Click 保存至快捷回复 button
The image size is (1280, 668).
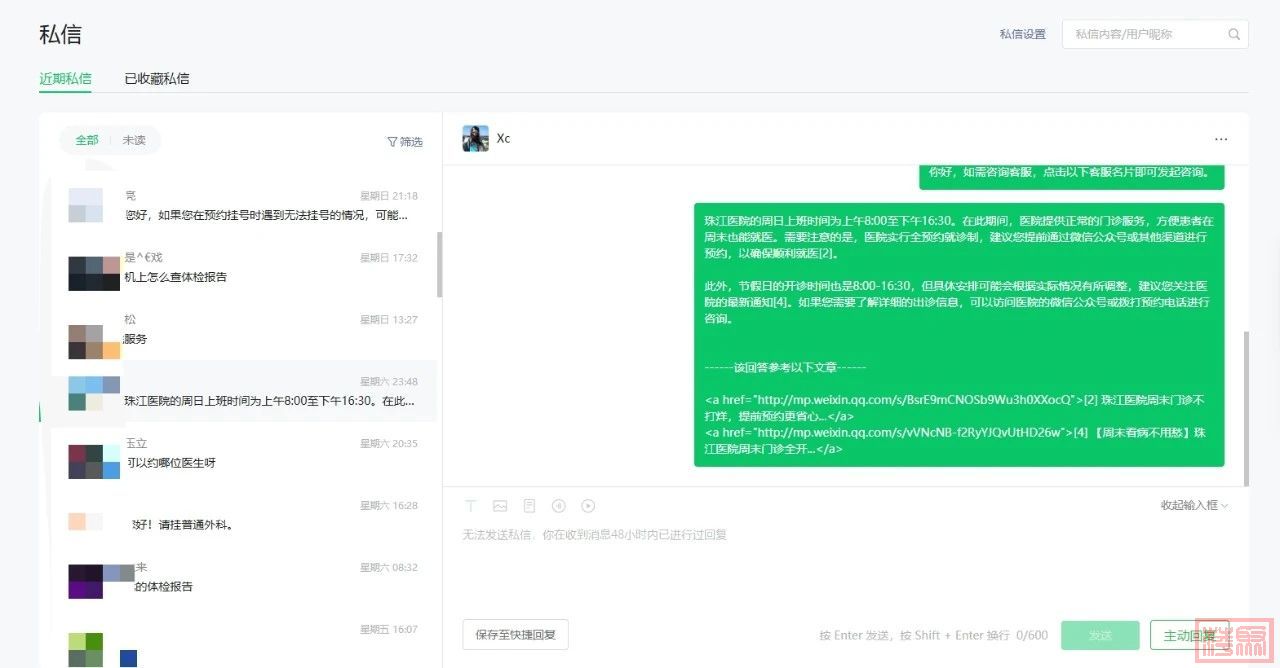[515, 635]
